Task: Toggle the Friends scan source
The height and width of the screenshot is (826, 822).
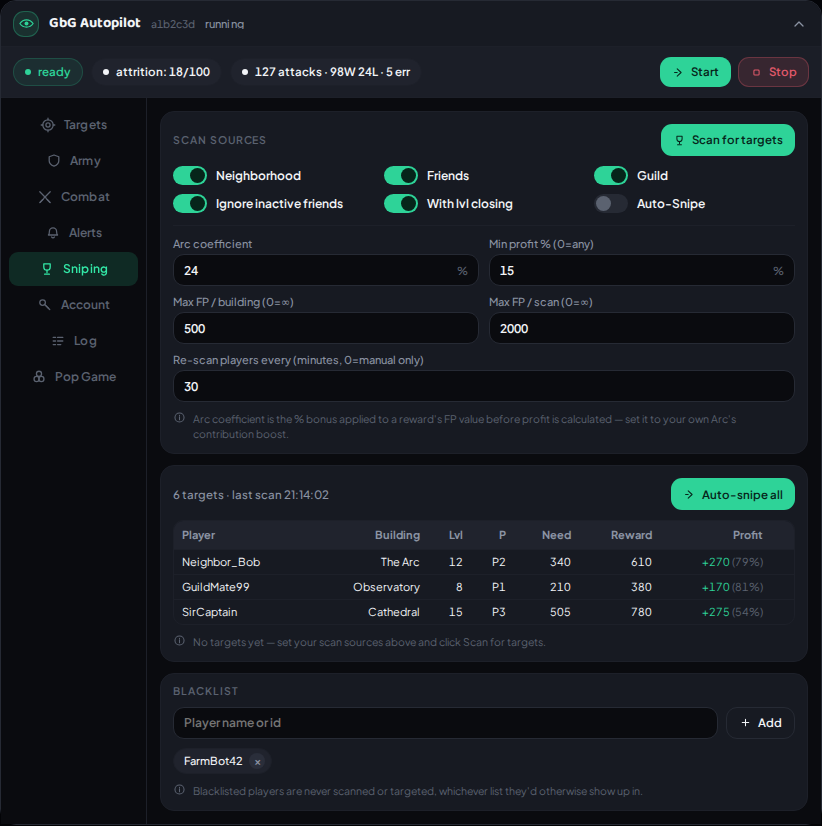Action: click(x=400, y=175)
